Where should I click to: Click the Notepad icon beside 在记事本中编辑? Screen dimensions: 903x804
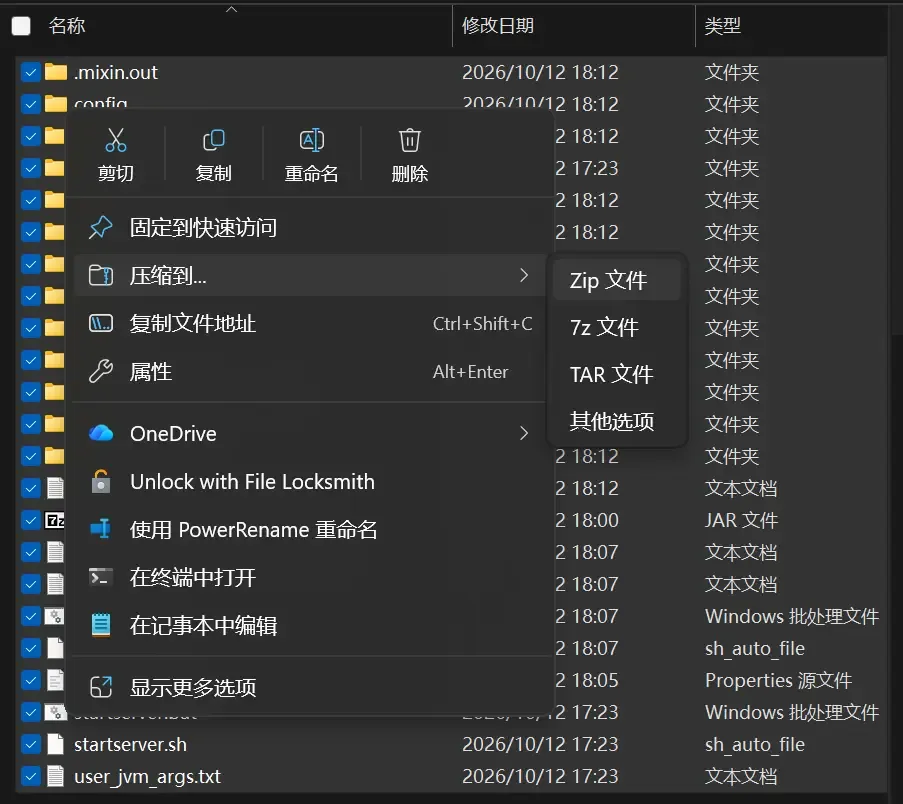[101, 625]
